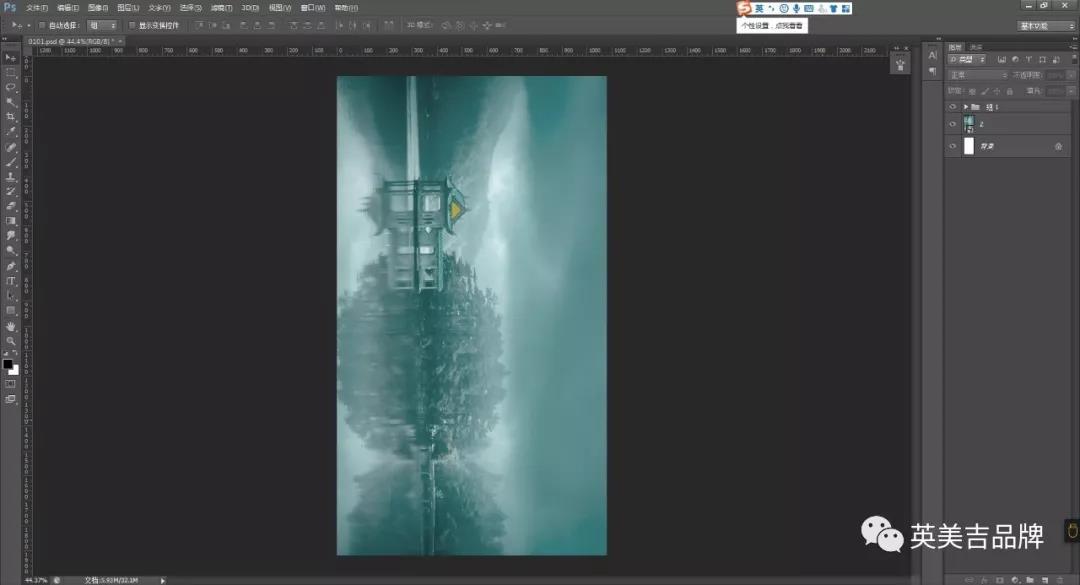This screenshot has height=585, width=1080.
Task: Filter layers by adjustment type icon
Action: tap(1015, 60)
